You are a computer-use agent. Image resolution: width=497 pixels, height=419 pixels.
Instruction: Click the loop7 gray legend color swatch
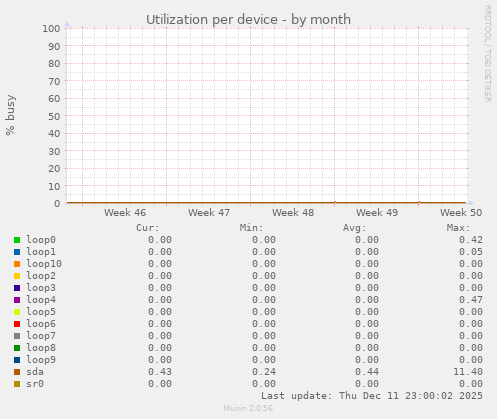[x=17, y=336]
